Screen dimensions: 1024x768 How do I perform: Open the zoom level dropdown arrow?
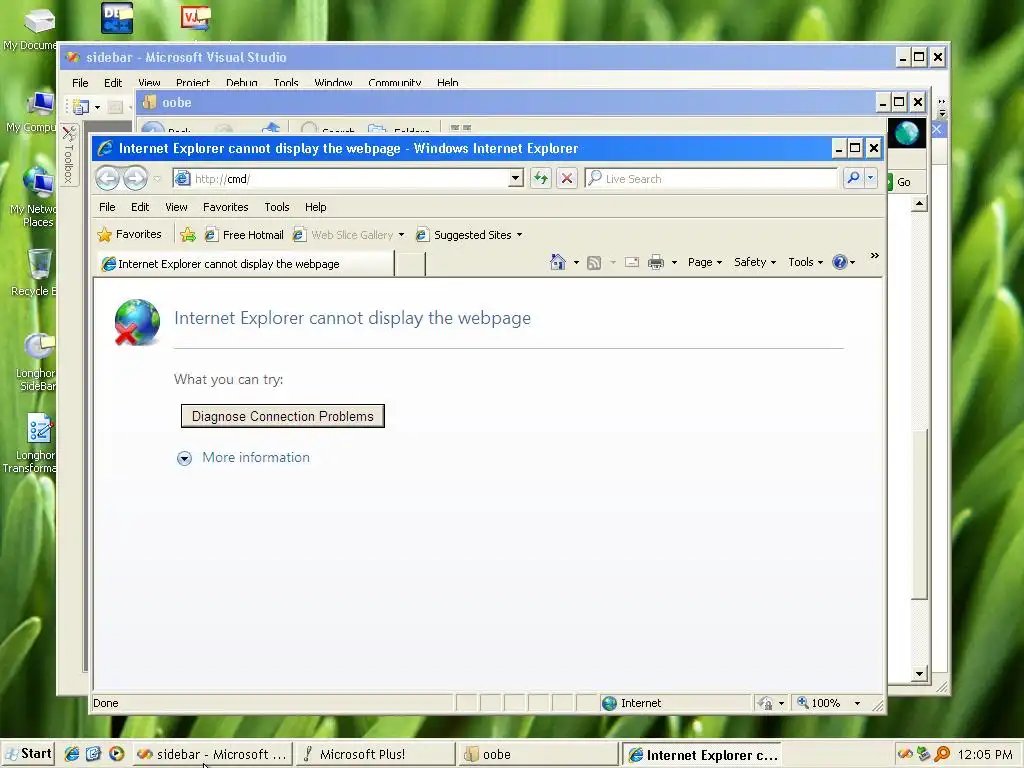[857, 703]
